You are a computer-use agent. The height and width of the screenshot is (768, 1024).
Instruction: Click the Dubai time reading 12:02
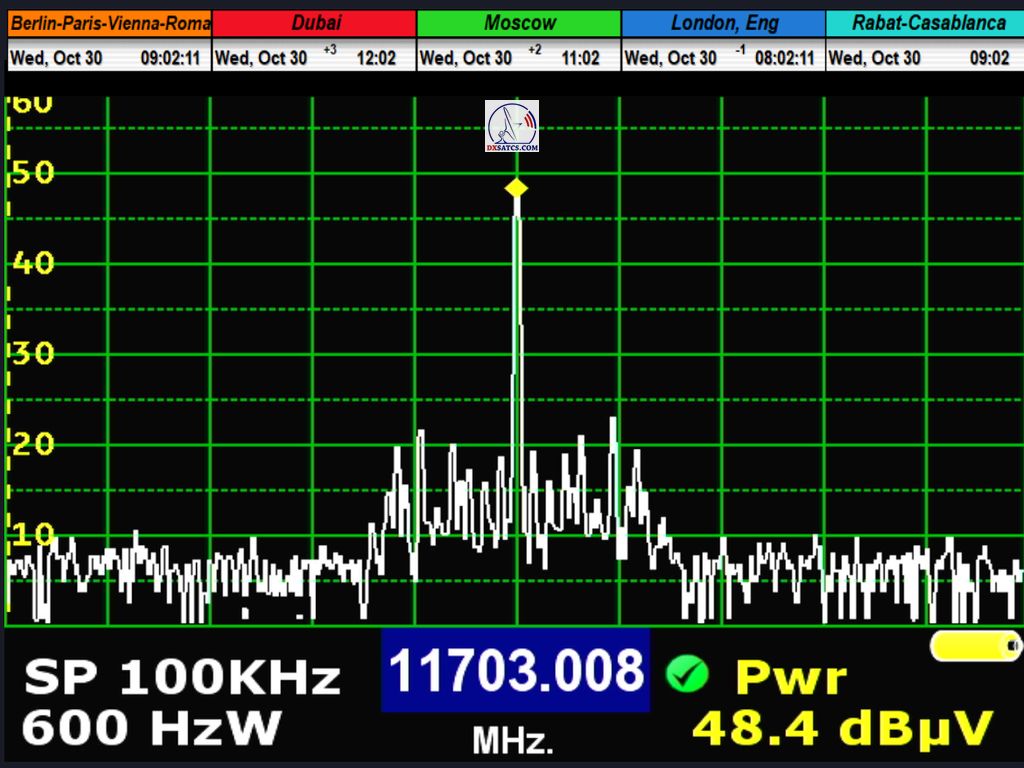pos(376,58)
